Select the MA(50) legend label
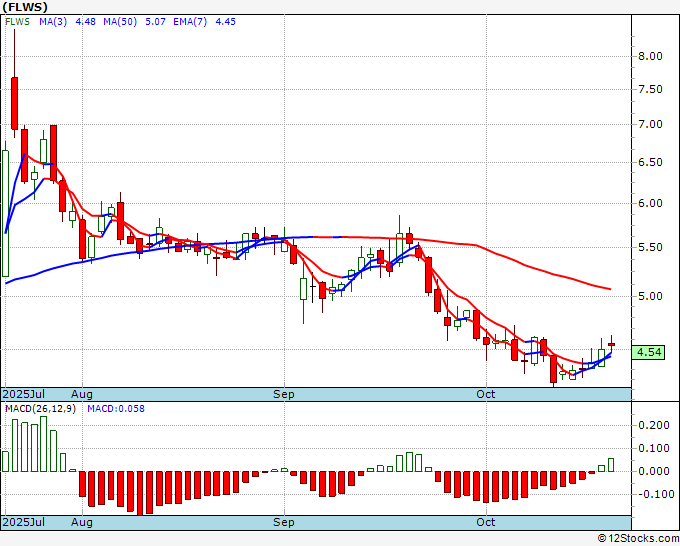This screenshot has height=546, width=680. (x=120, y=22)
